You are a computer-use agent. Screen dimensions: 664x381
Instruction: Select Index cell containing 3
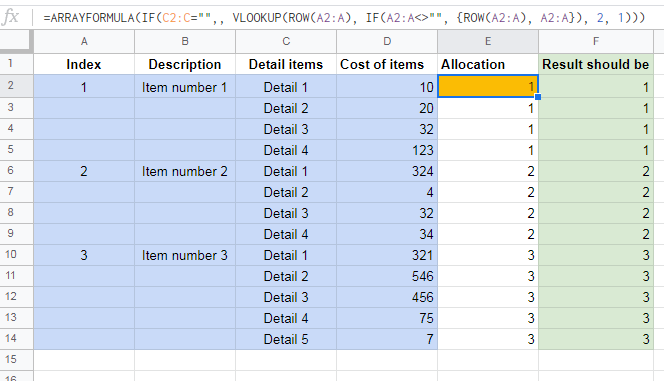(x=84, y=255)
